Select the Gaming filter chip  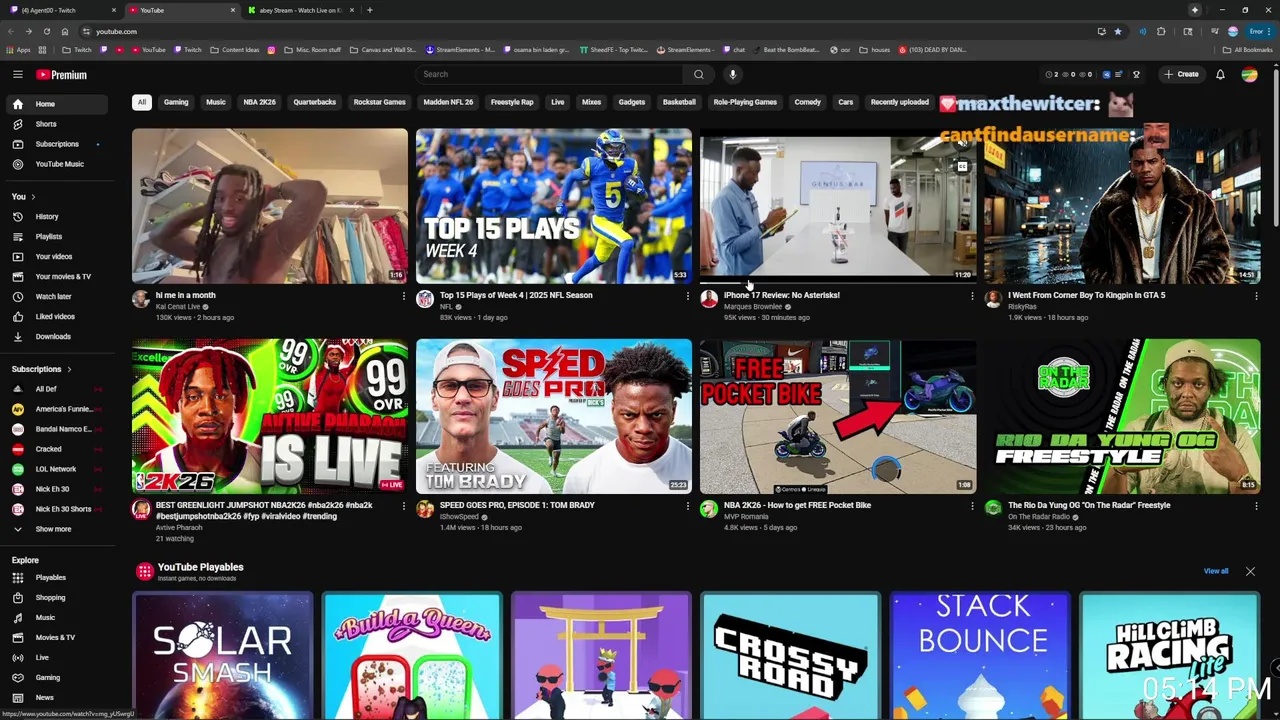(176, 102)
